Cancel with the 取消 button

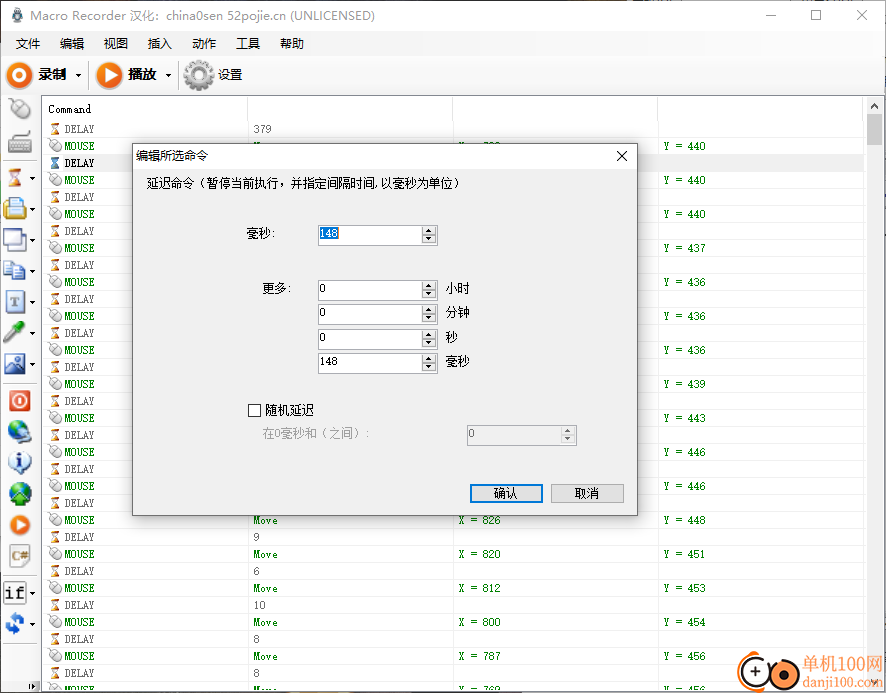coord(587,493)
